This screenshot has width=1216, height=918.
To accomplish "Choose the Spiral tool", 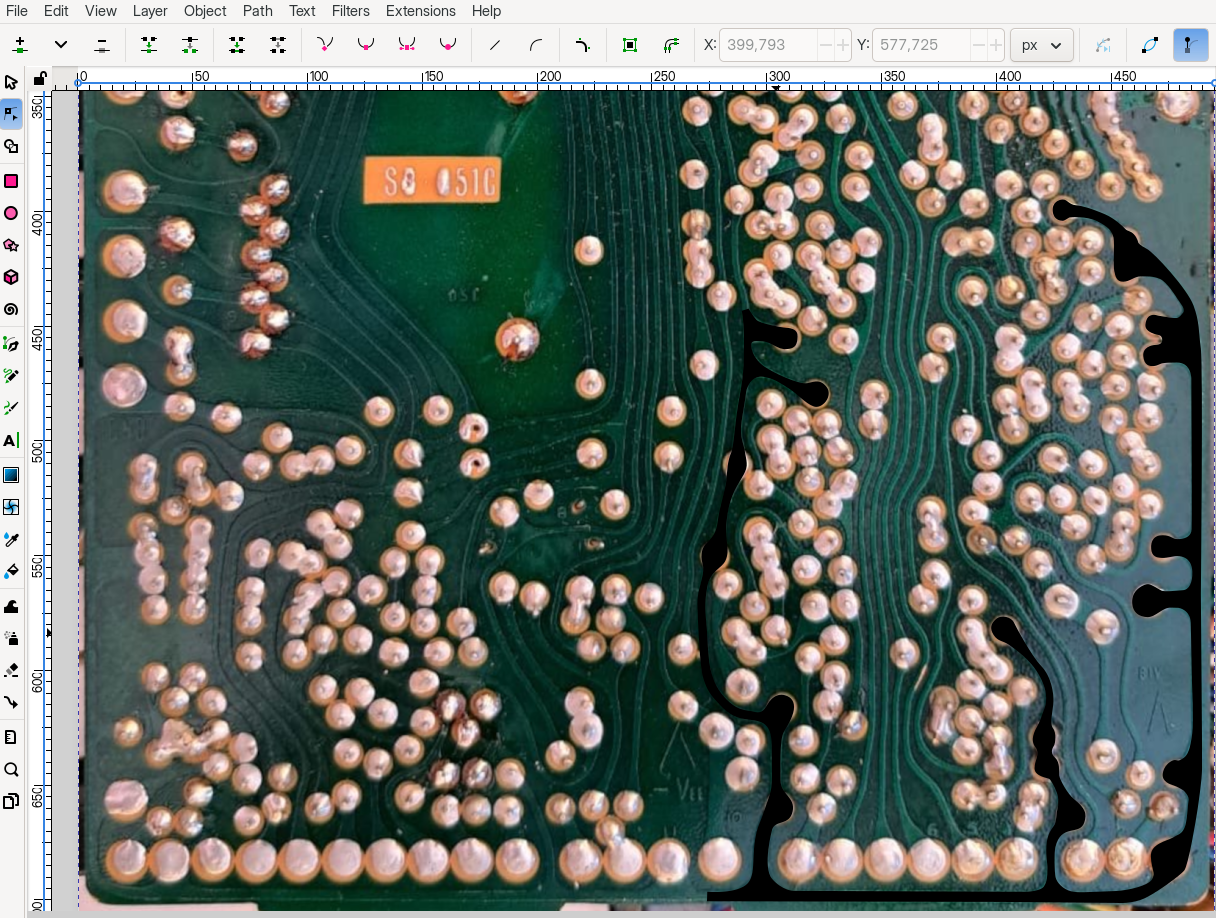I will 12,309.
